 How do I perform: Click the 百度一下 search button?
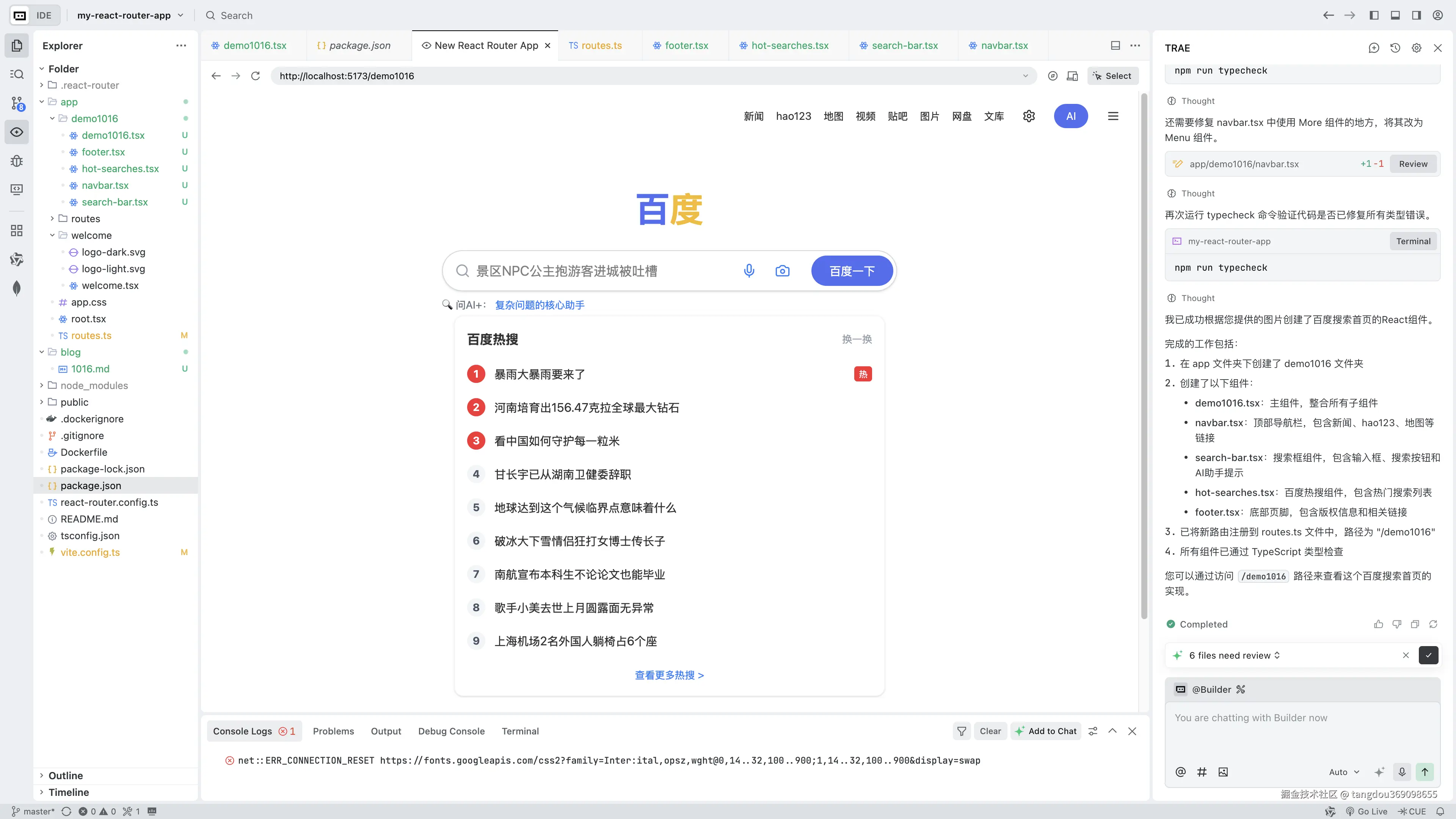pyautogui.click(x=852, y=271)
